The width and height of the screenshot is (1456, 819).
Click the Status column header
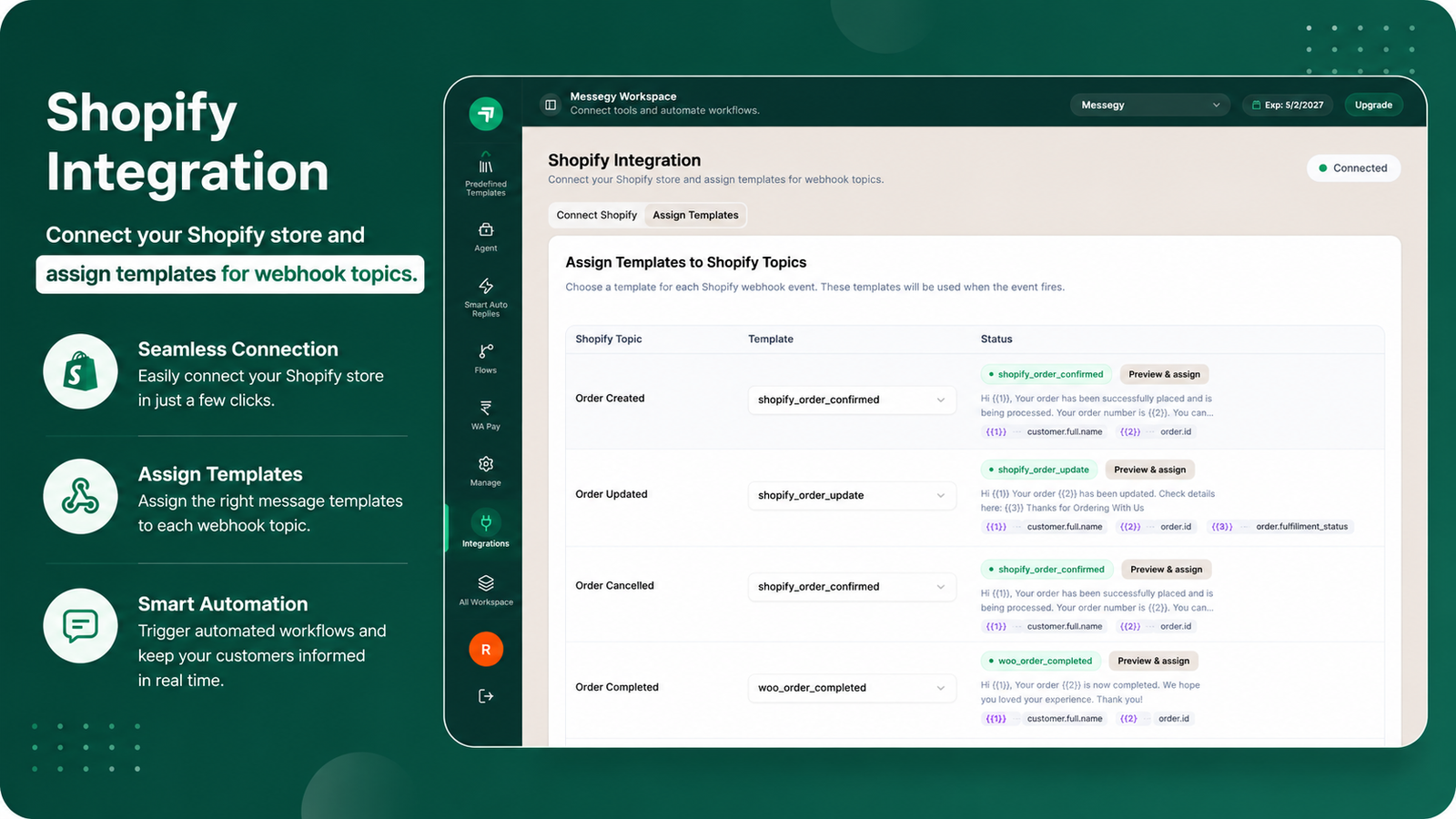pos(996,339)
